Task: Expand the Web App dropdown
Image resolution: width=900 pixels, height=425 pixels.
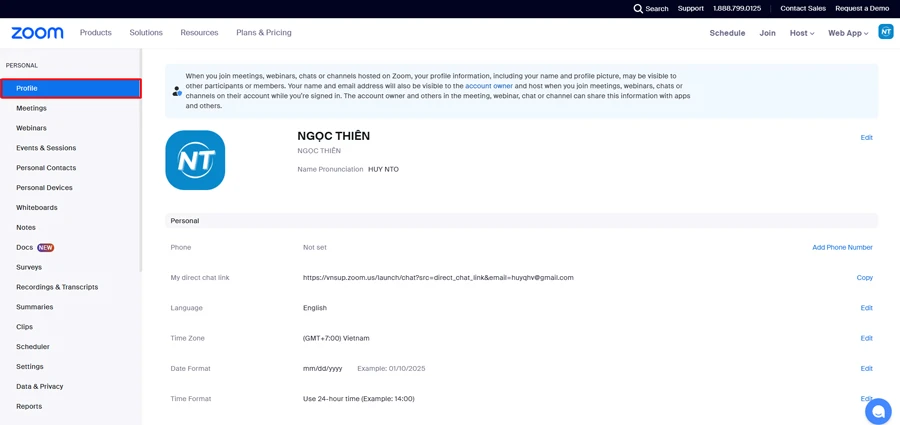Action: pyautogui.click(x=847, y=33)
